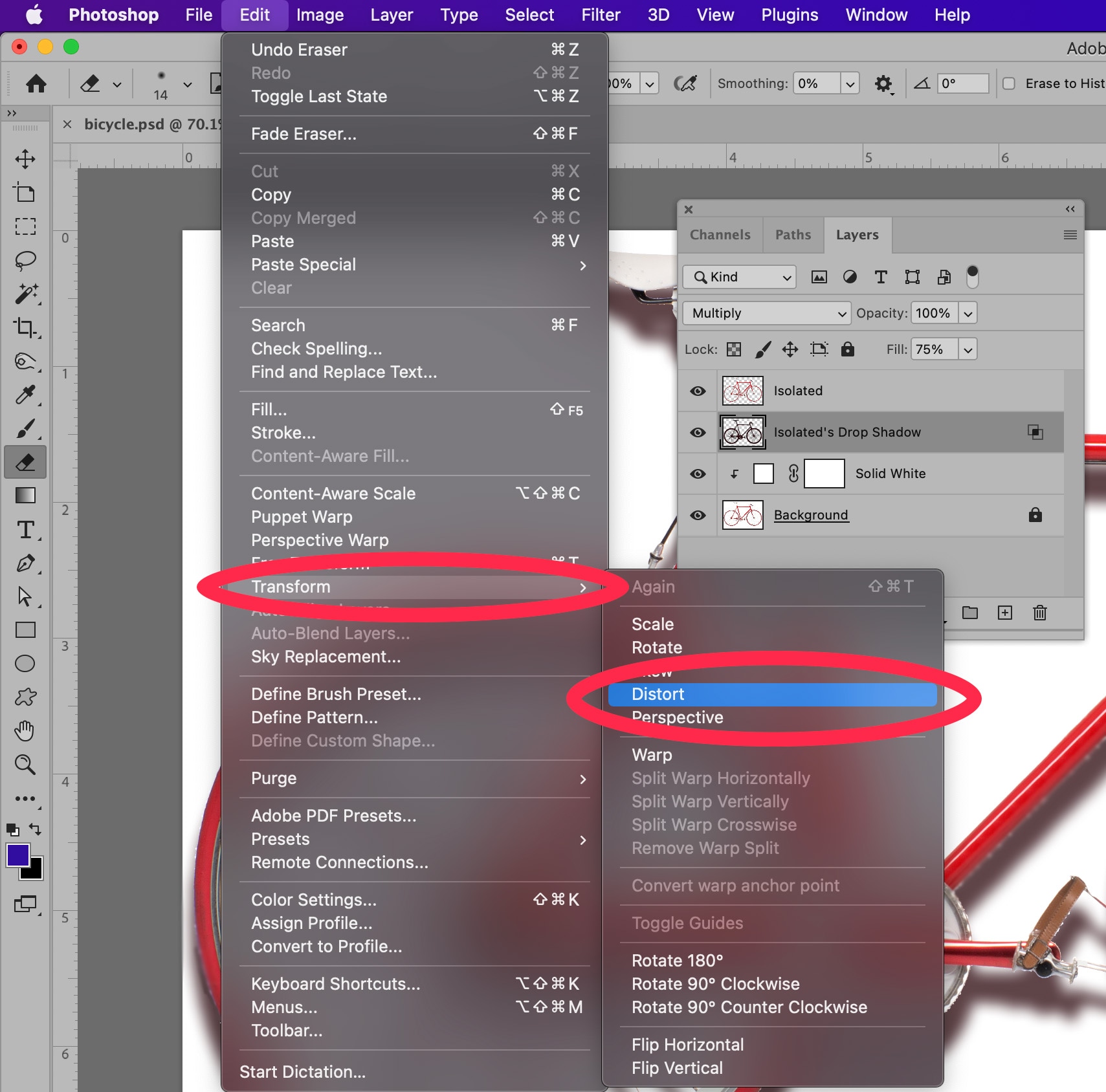Select the Lasso tool

coord(25,260)
